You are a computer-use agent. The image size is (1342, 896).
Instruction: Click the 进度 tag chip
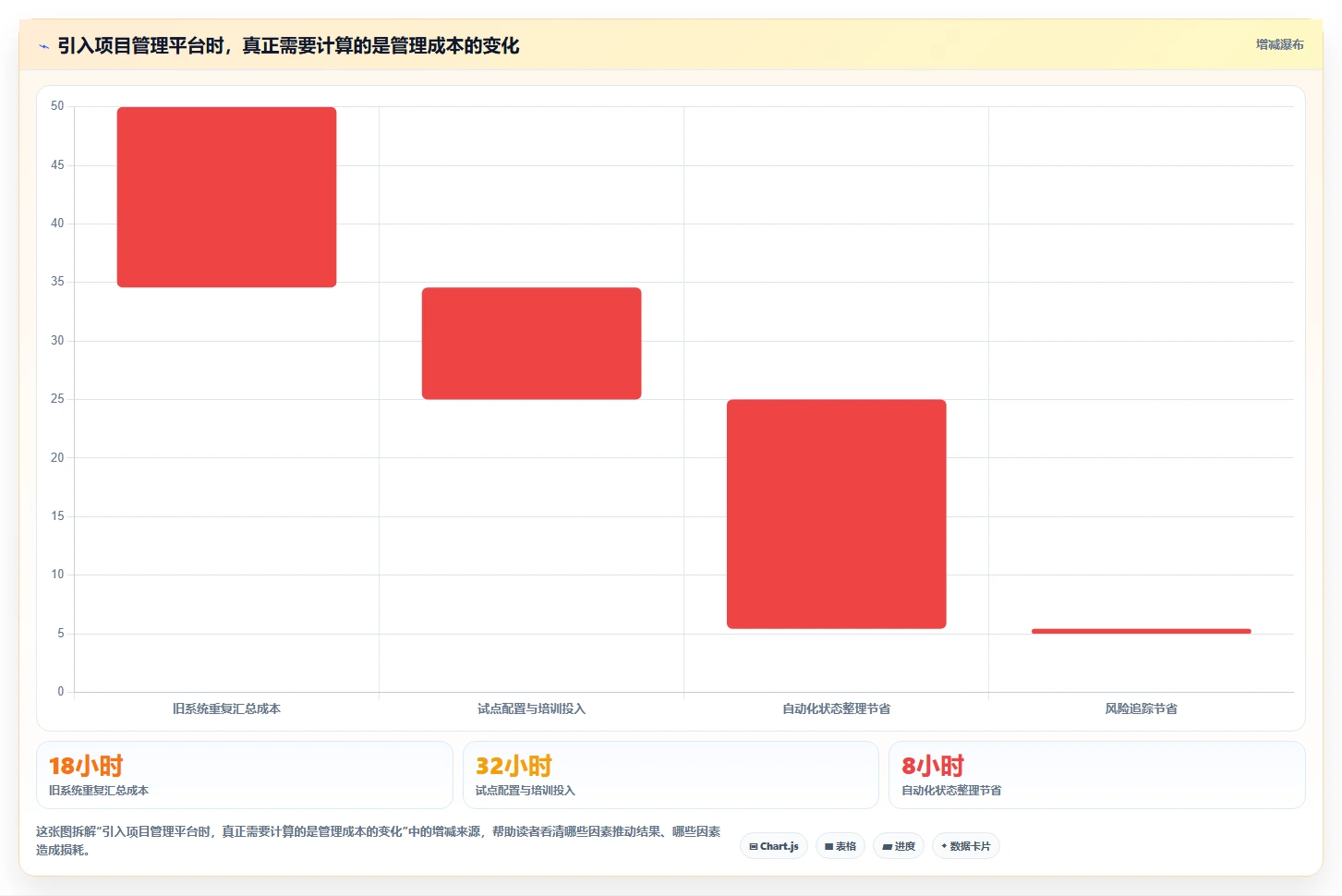coord(899,846)
